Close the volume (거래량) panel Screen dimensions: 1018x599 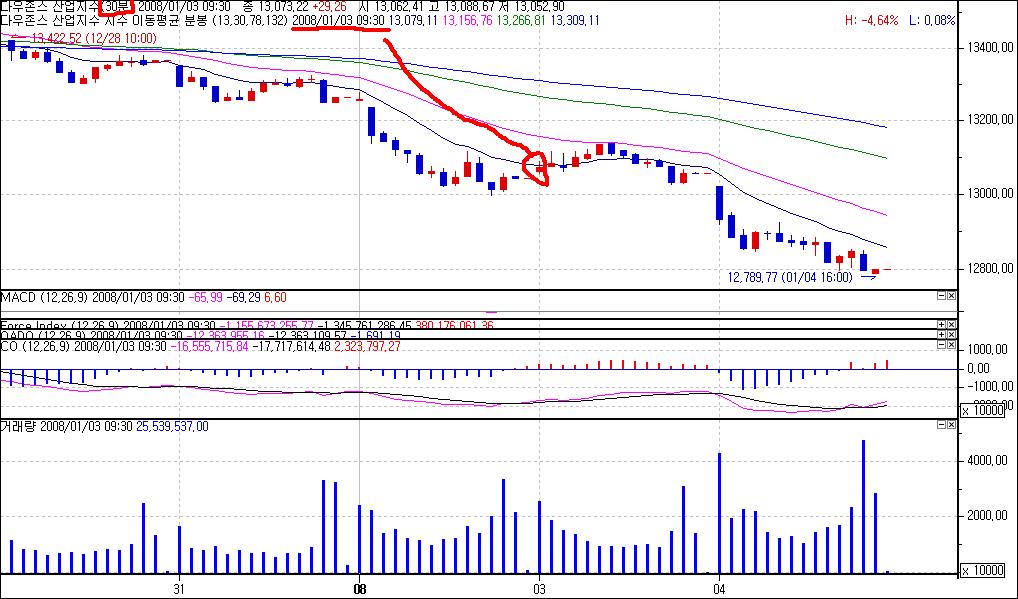pyautogui.click(x=951, y=425)
